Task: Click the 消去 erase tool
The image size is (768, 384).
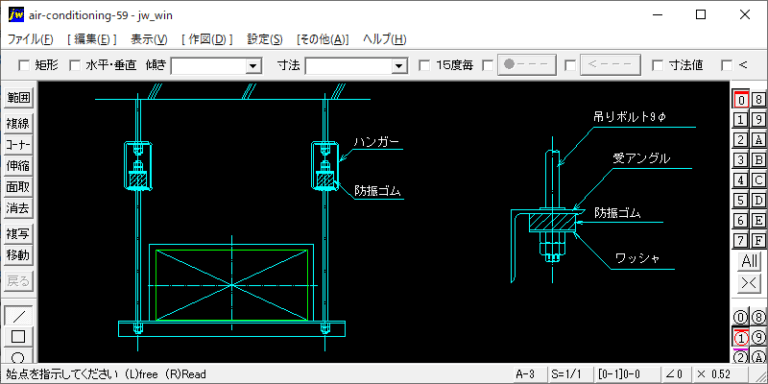Action: click(x=19, y=209)
